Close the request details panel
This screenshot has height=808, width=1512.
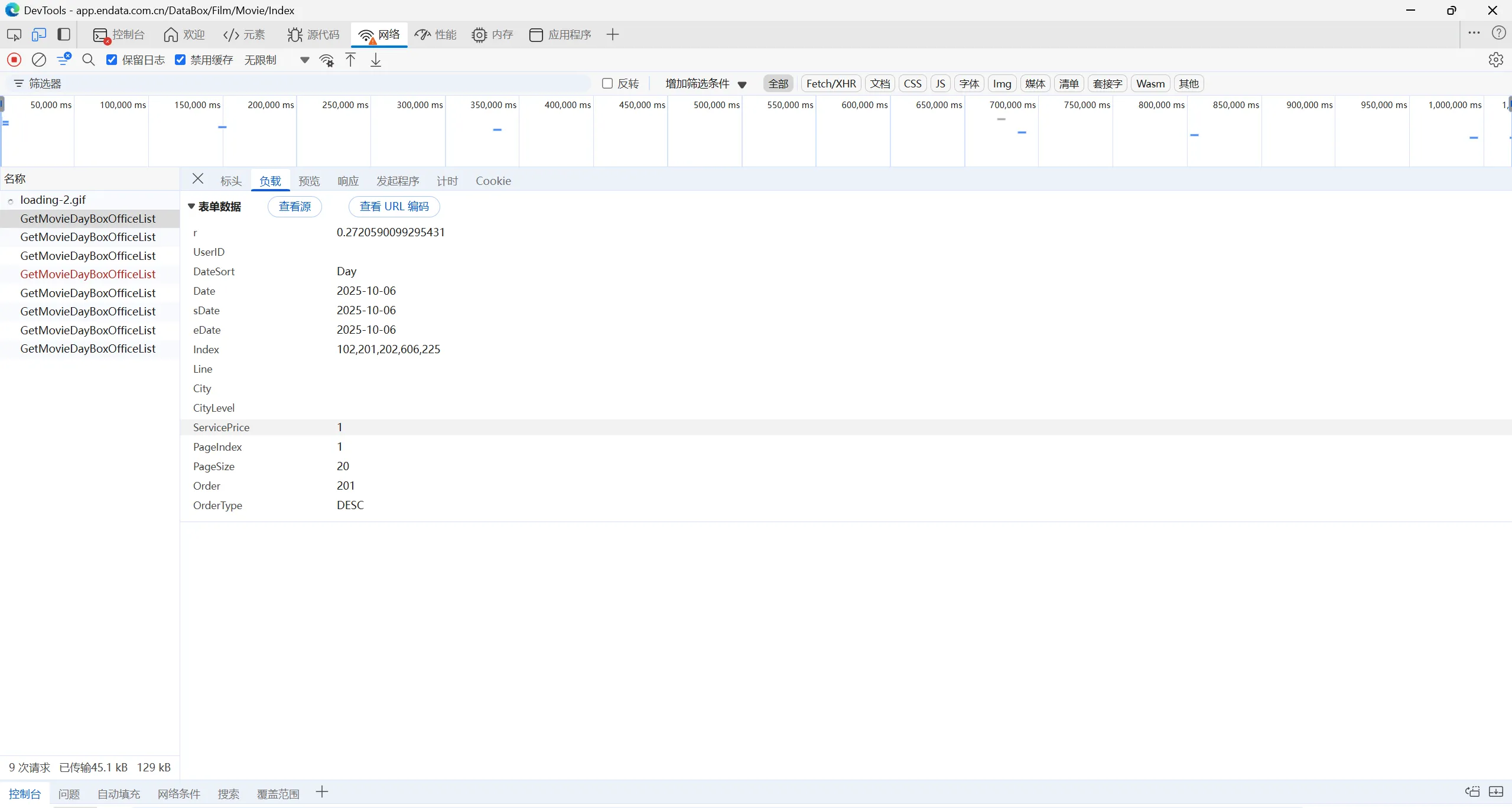point(198,179)
